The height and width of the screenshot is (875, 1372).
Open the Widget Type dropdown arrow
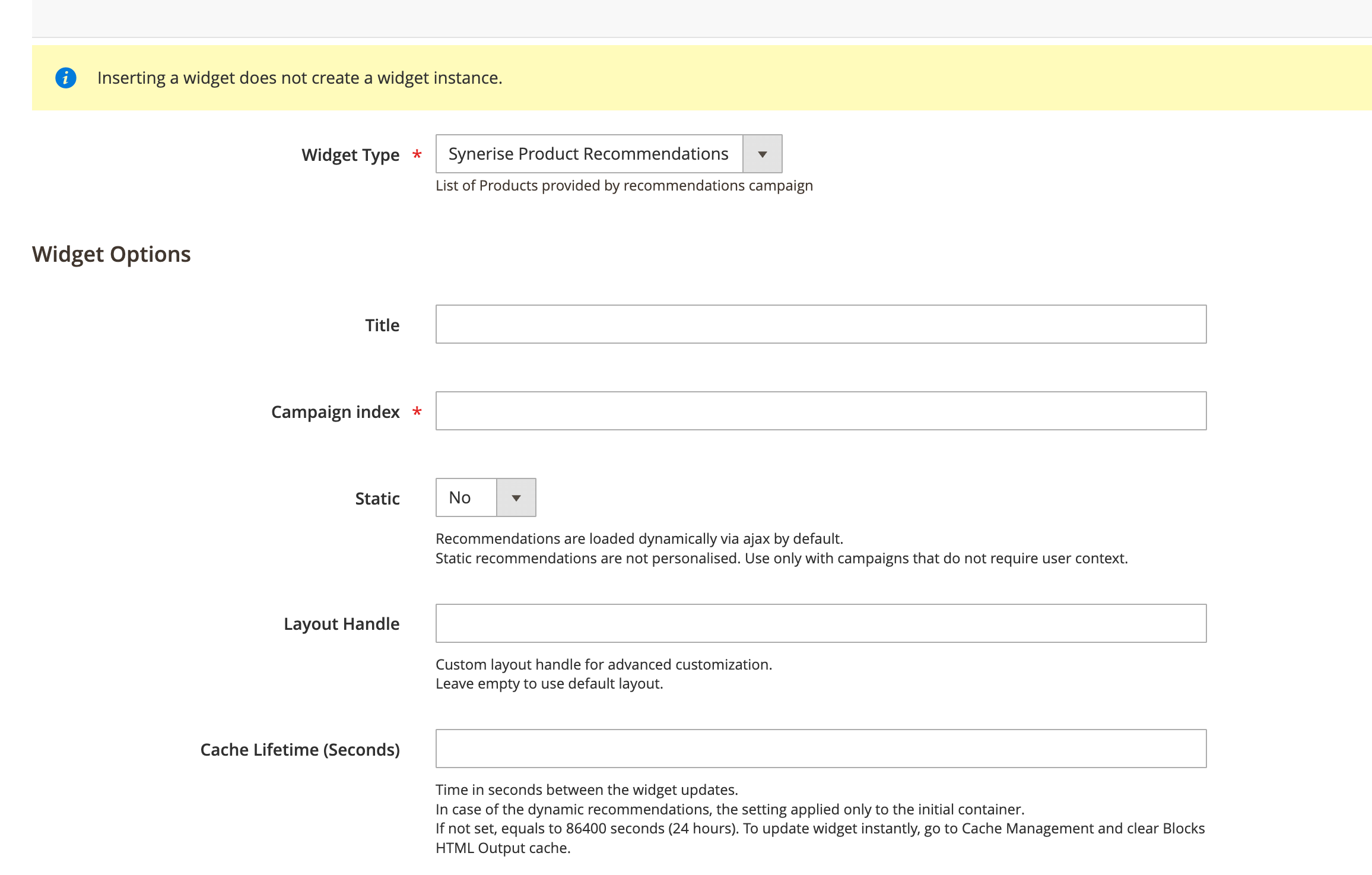tap(763, 153)
